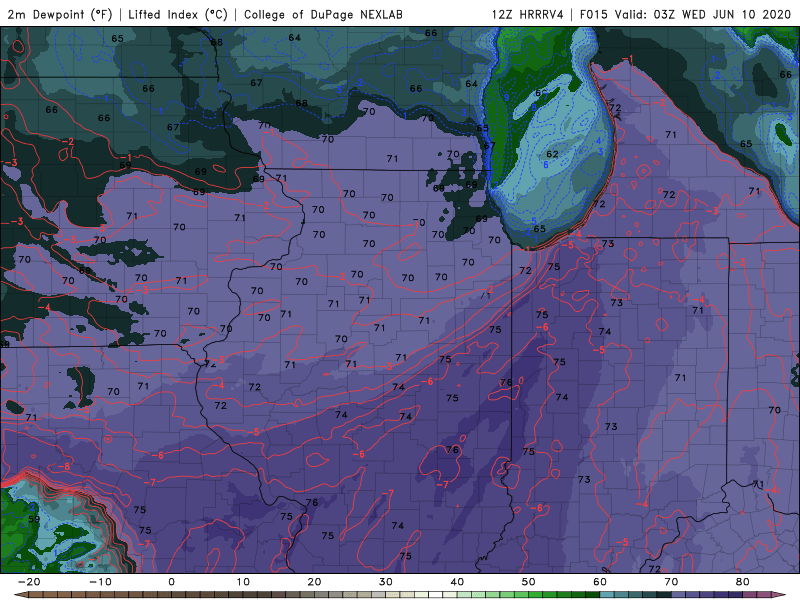Image resolution: width=800 pixels, height=600 pixels.
Task: Click the 40 label on the color scale
Action: point(457,582)
